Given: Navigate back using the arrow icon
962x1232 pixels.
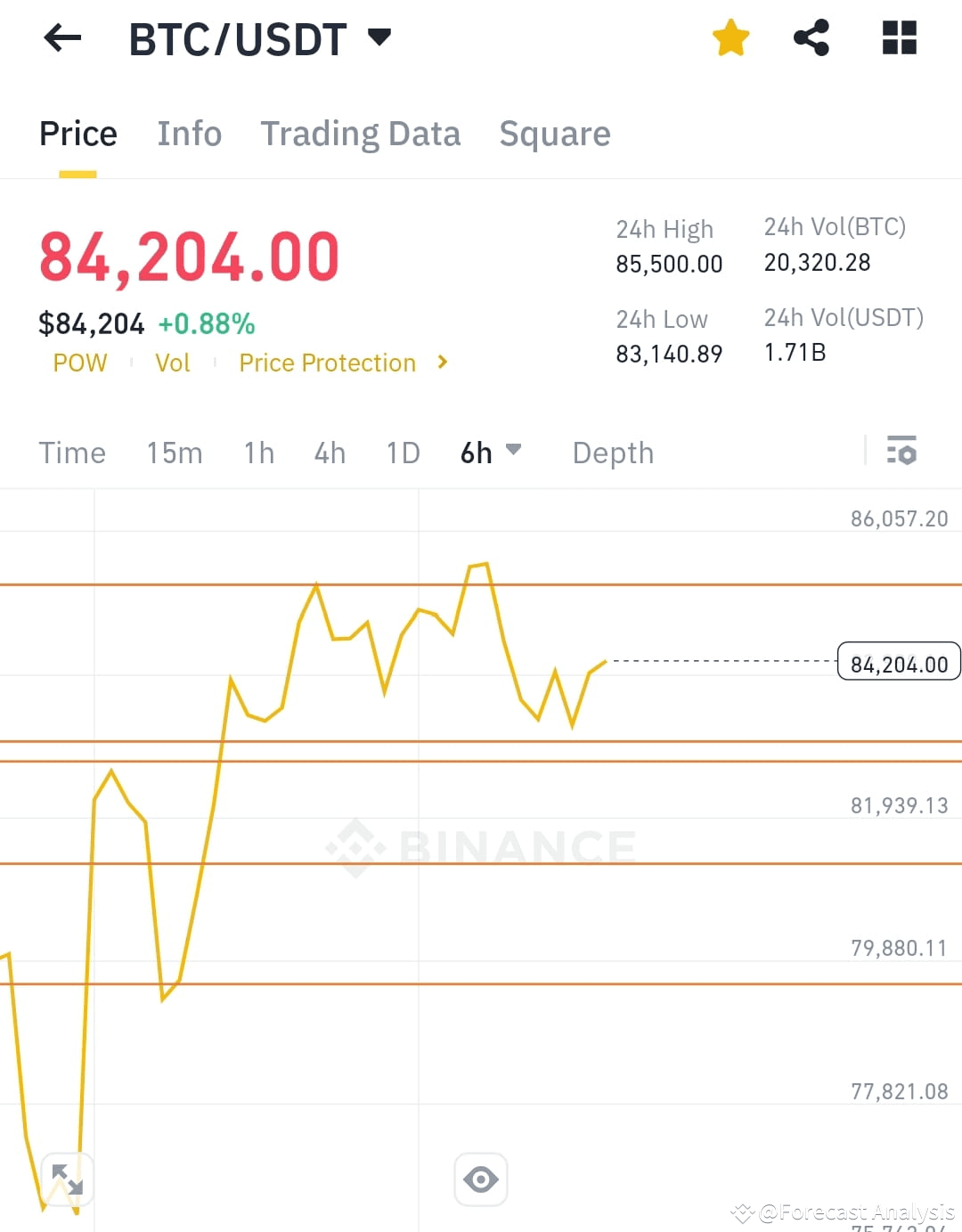Looking at the screenshot, I should click(x=61, y=37).
